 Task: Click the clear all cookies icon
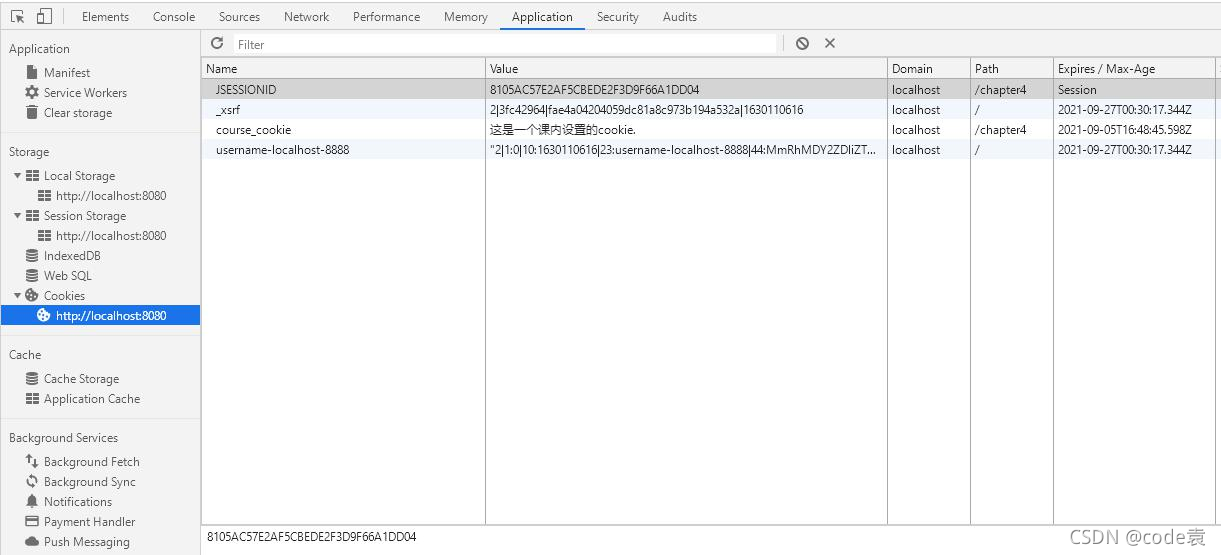[802, 44]
